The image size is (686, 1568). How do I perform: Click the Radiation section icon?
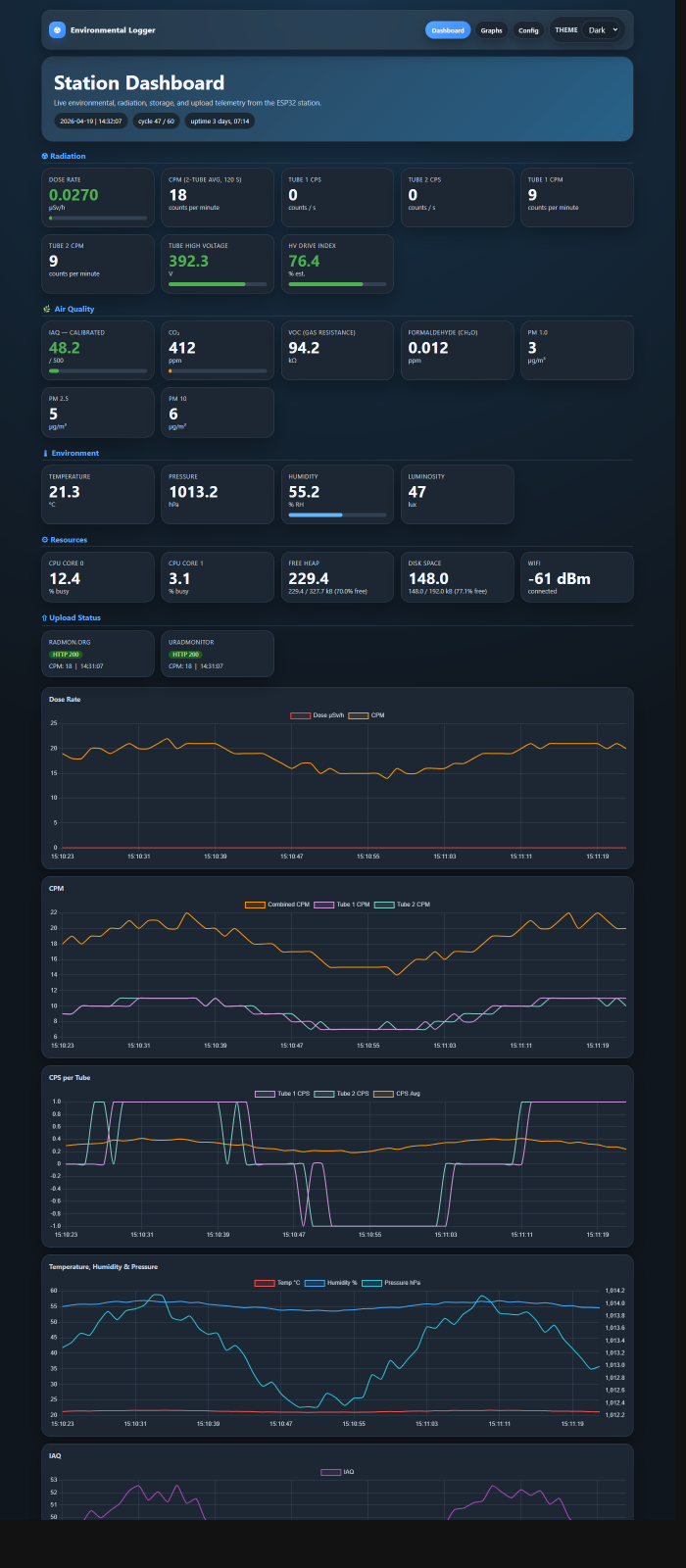44,156
